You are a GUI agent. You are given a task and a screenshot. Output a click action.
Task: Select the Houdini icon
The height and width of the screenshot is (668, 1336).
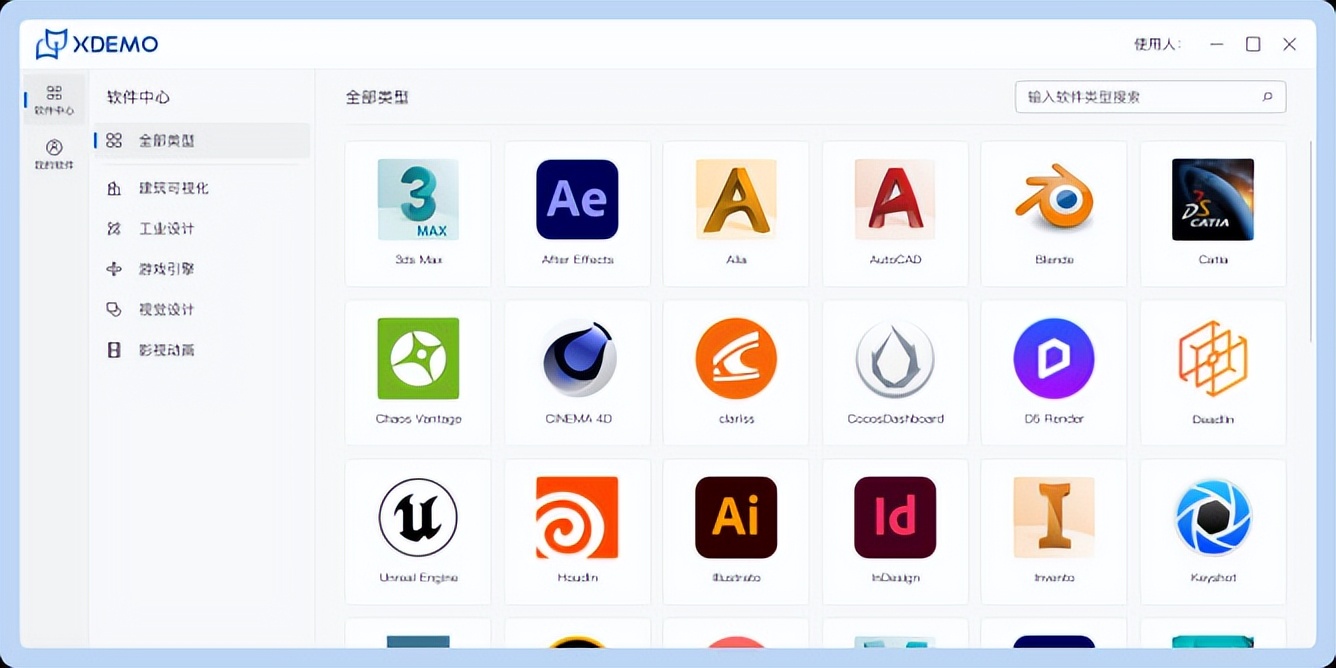[x=577, y=517]
